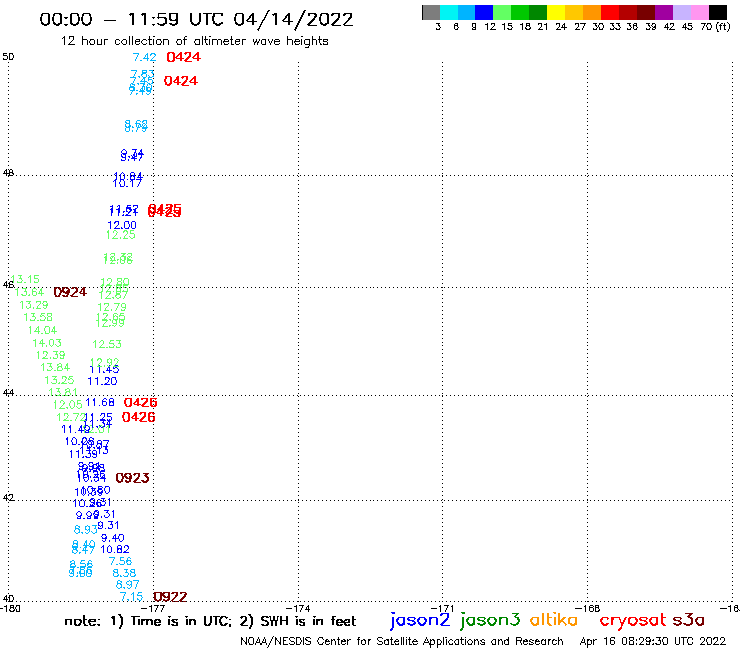
Task: Click the gray 3 ft legend swatch
Action: tap(431, 12)
